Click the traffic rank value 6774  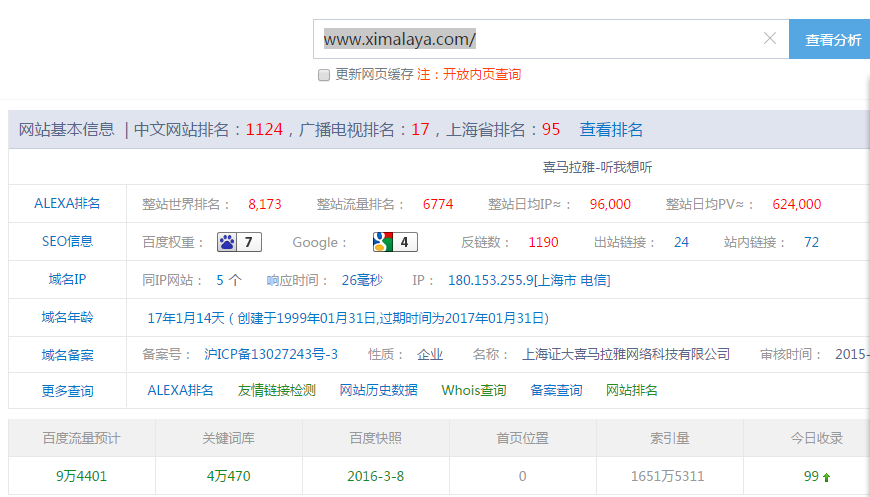(438, 205)
